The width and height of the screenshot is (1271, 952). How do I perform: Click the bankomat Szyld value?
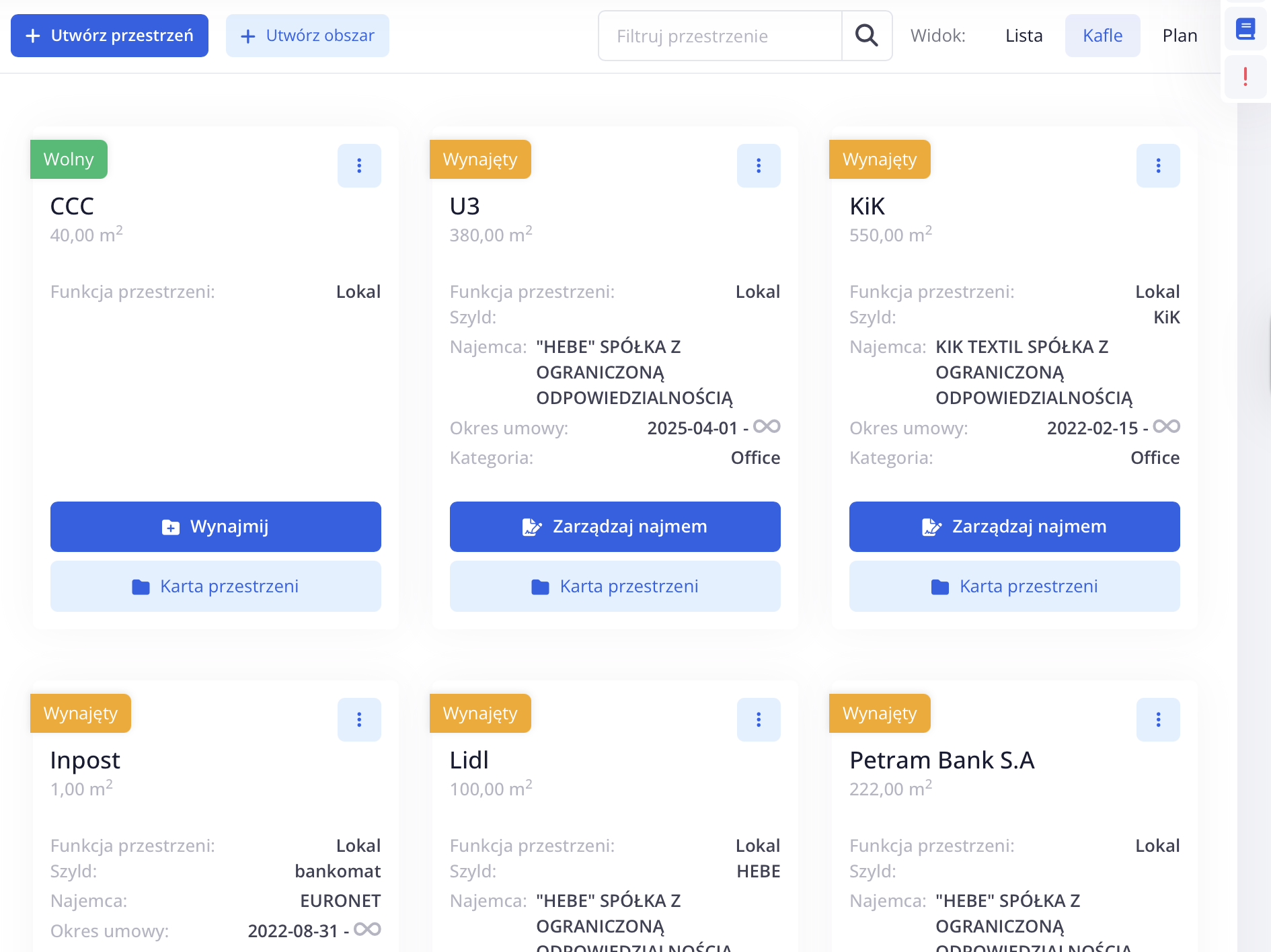(x=338, y=871)
